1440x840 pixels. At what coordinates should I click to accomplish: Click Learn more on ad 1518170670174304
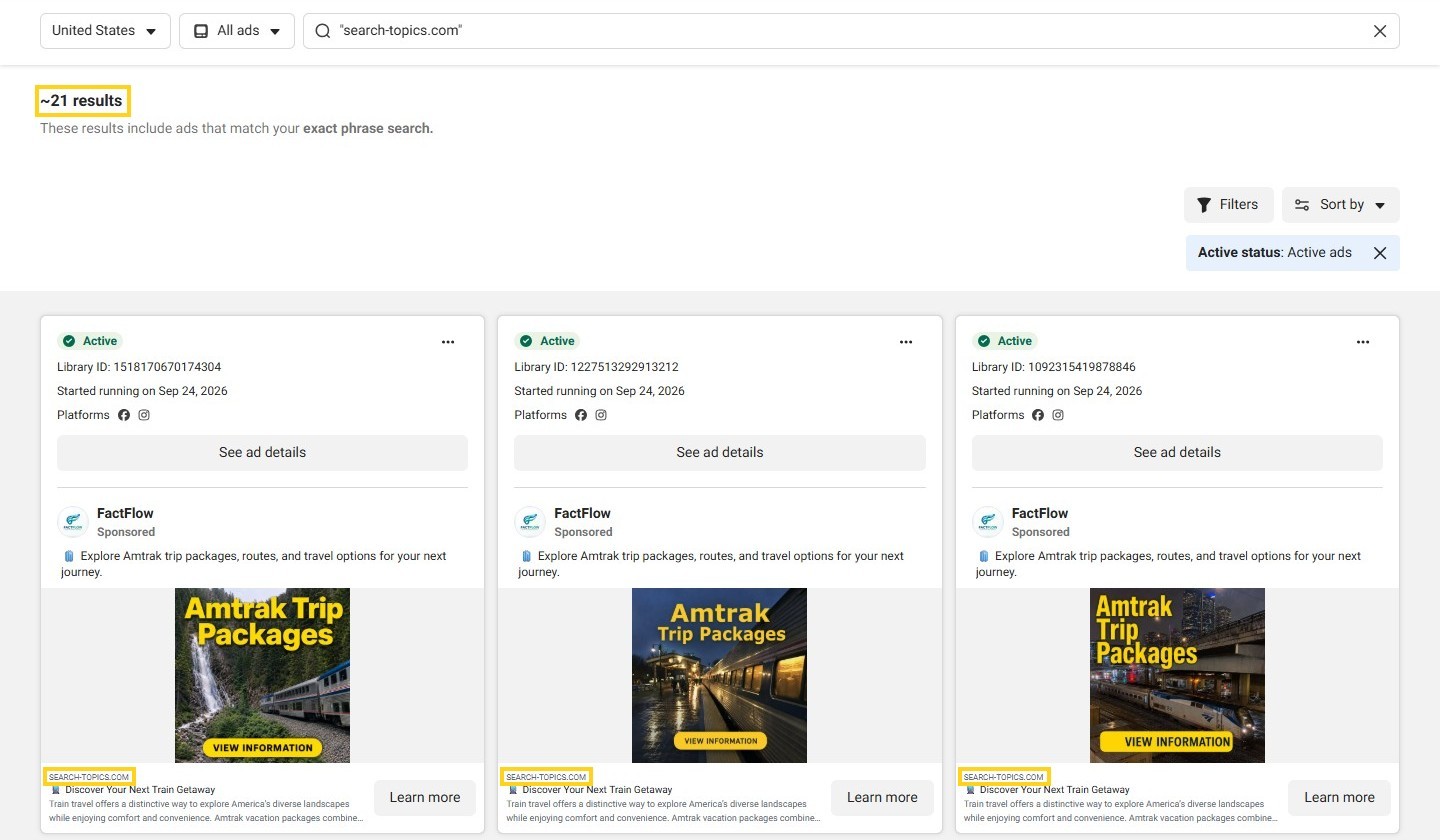click(425, 797)
